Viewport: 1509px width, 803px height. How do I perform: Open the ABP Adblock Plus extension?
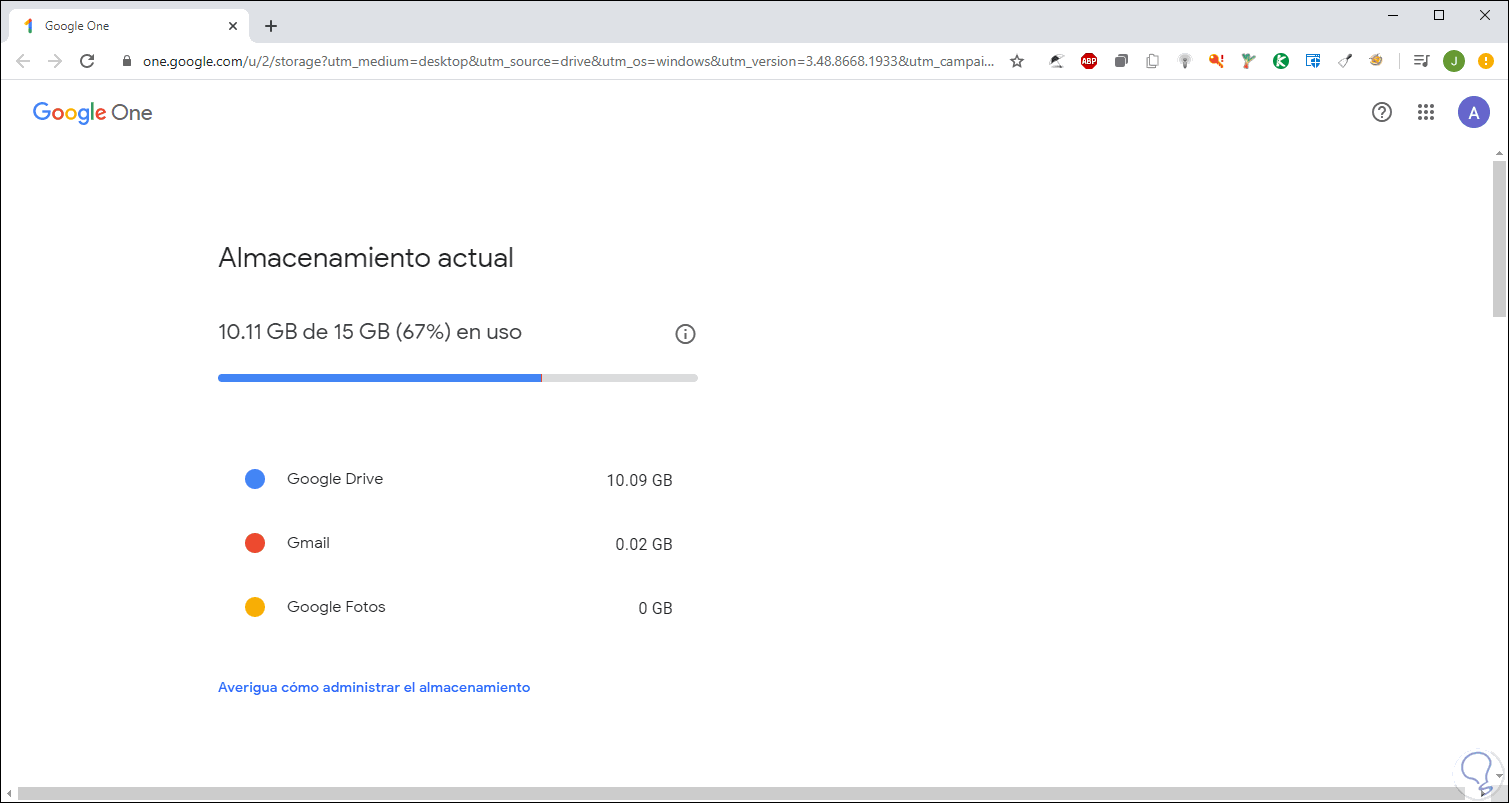[1089, 61]
